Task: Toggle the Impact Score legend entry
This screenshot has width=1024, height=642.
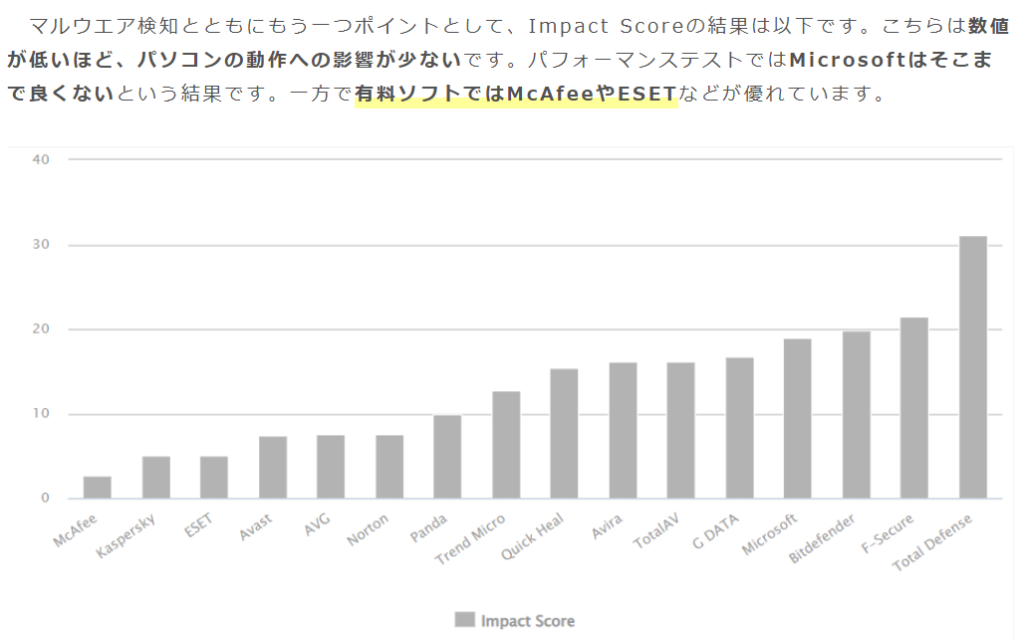Action: 515,620
